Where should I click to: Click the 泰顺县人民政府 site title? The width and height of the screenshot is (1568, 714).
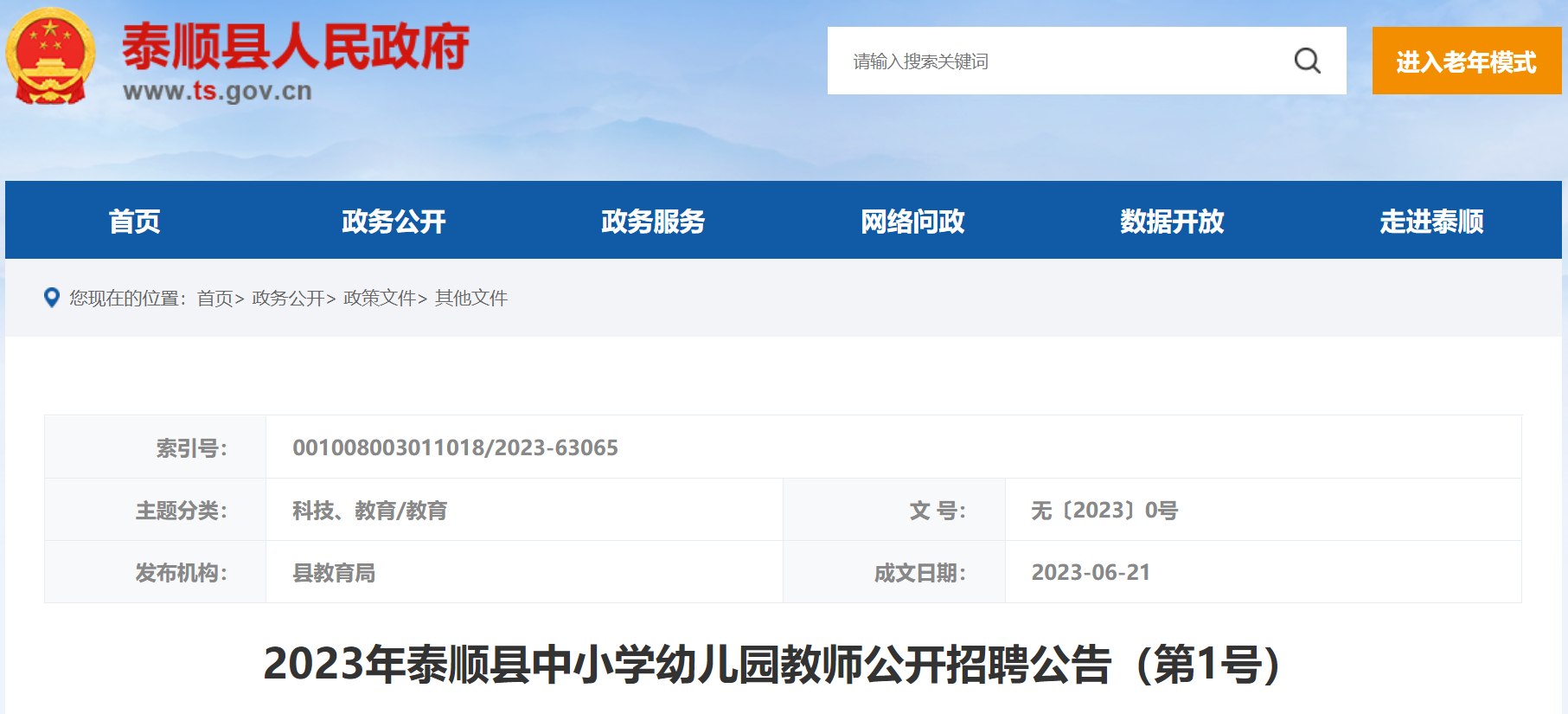pos(296,46)
